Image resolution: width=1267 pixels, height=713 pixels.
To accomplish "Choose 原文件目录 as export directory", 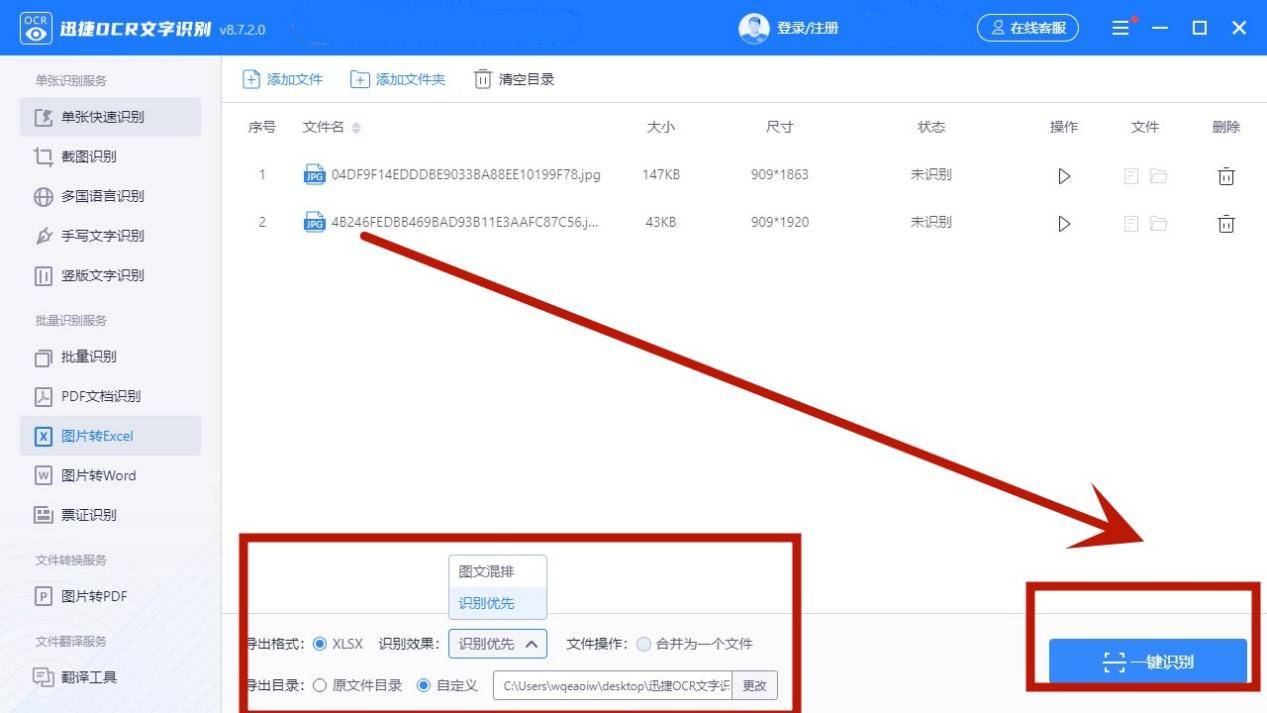I will [321, 685].
